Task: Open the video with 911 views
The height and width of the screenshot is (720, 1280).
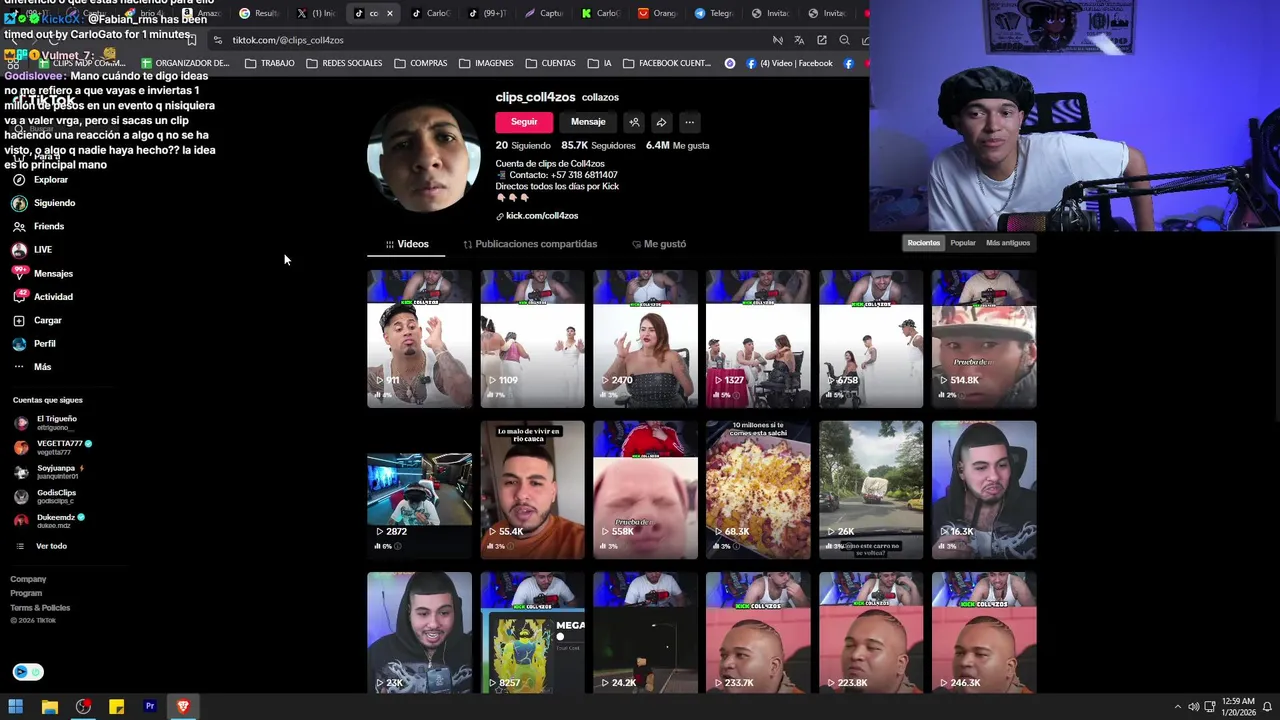Action: [419, 339]
